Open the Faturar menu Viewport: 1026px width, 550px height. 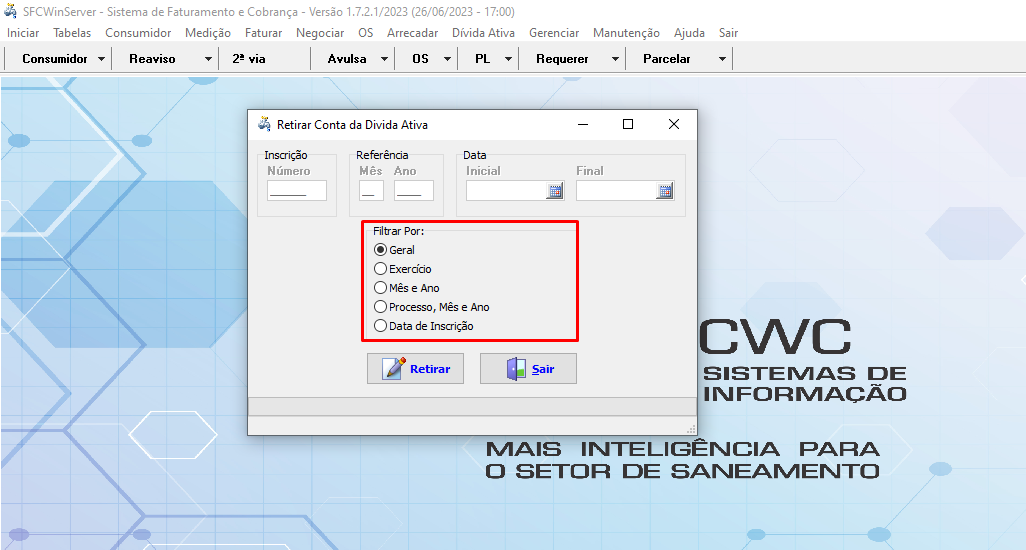(264, 33)
